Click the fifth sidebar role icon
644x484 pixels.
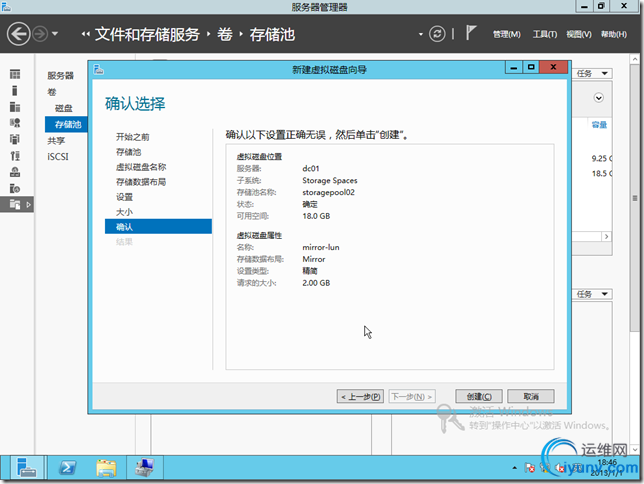[x=15, y=139]
